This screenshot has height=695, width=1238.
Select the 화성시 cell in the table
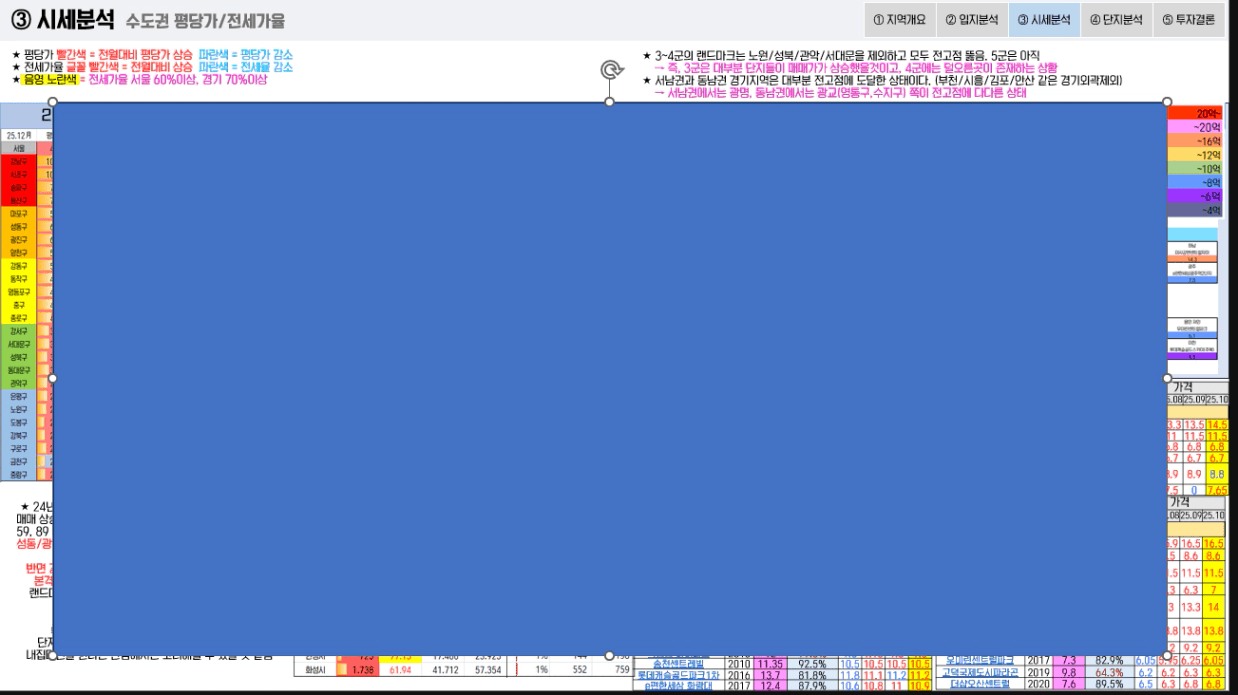(314, 670)
